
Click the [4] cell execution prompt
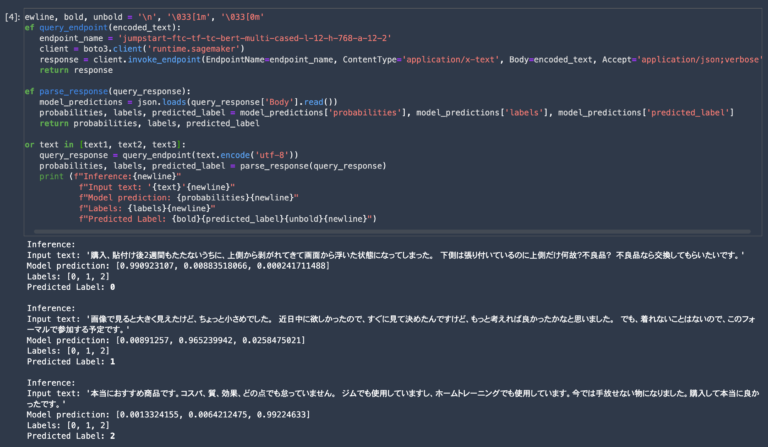(x=10, y=16)
